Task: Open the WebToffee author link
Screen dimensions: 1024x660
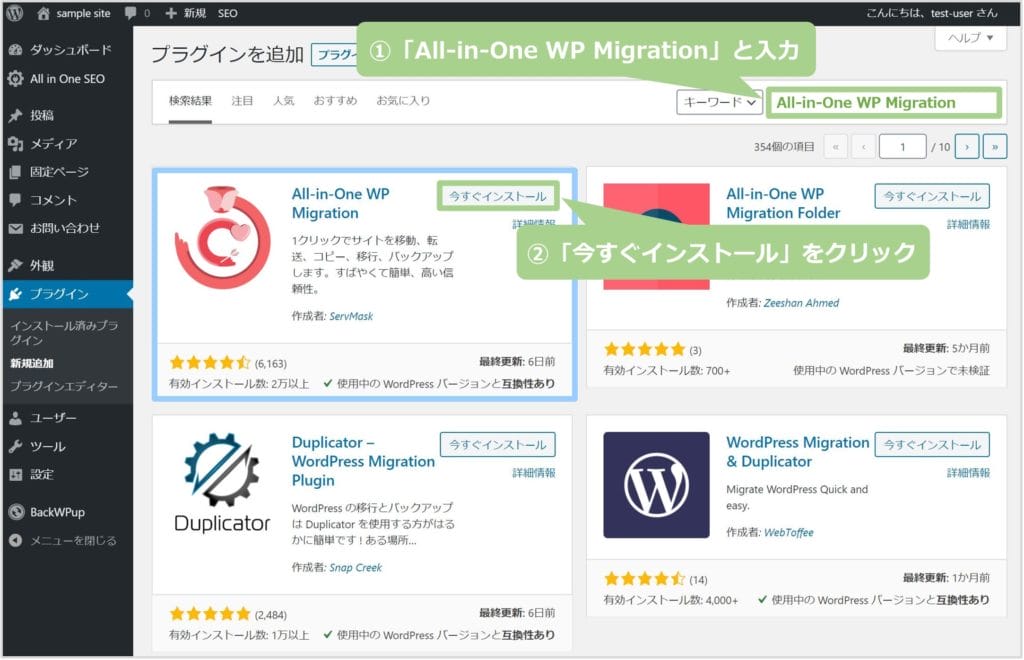Action: (788, 533)
